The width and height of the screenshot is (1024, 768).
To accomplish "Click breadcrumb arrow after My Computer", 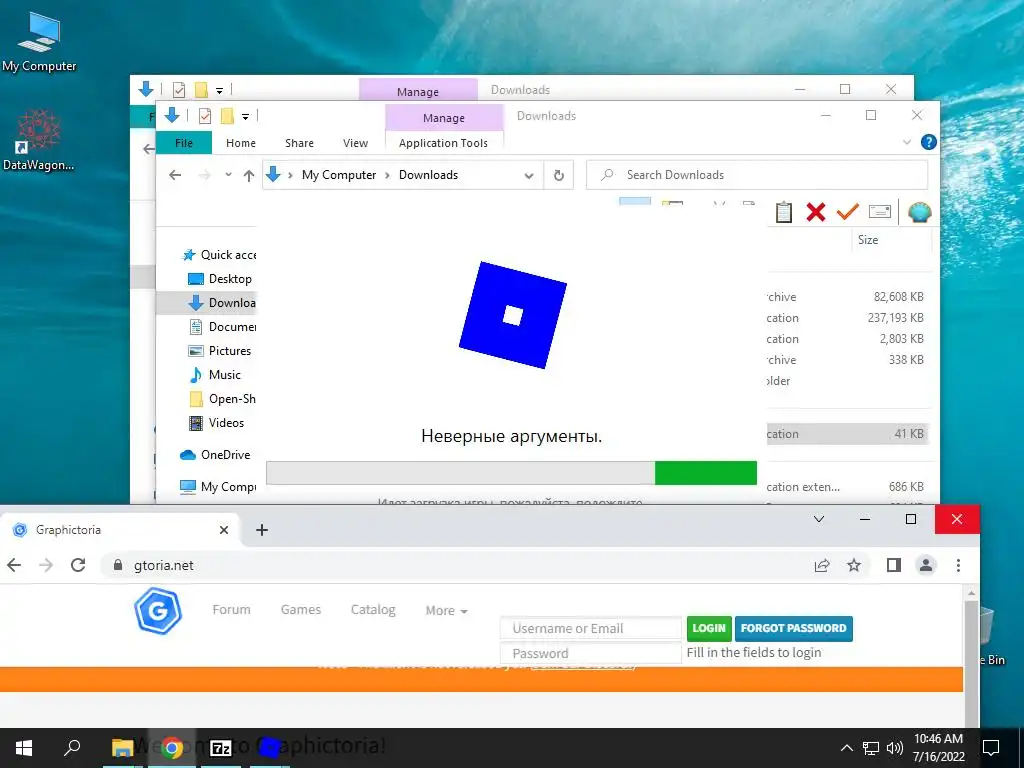I will [x=387, y=175].
